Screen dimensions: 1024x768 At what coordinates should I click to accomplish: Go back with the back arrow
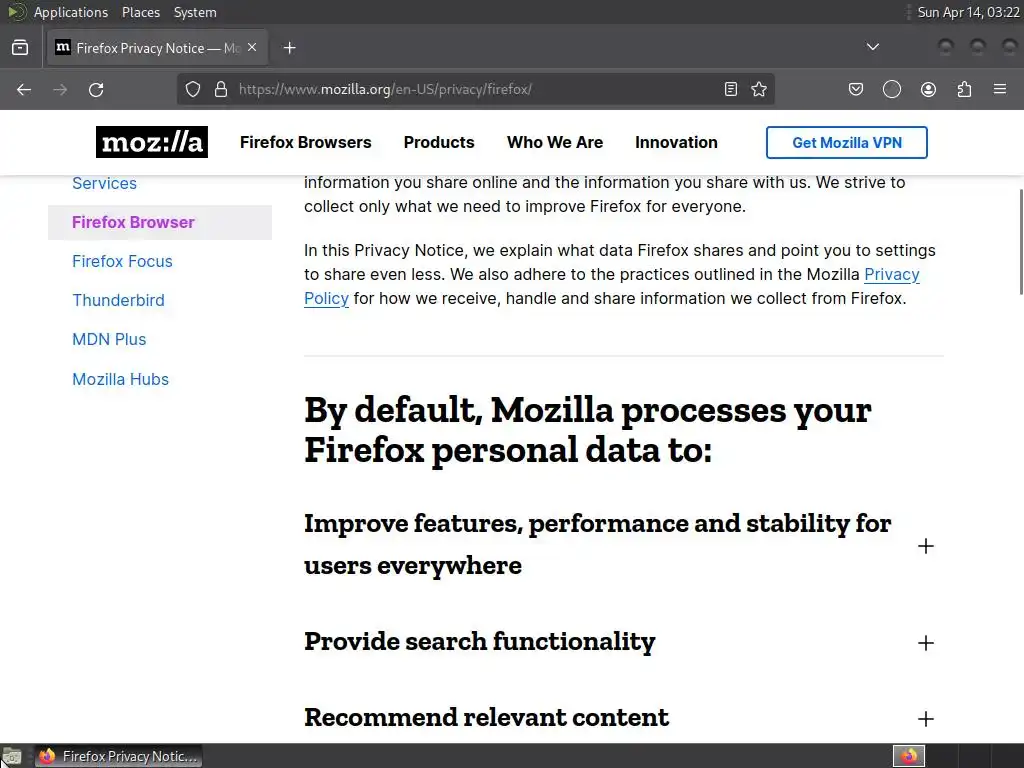coord(24,89)
